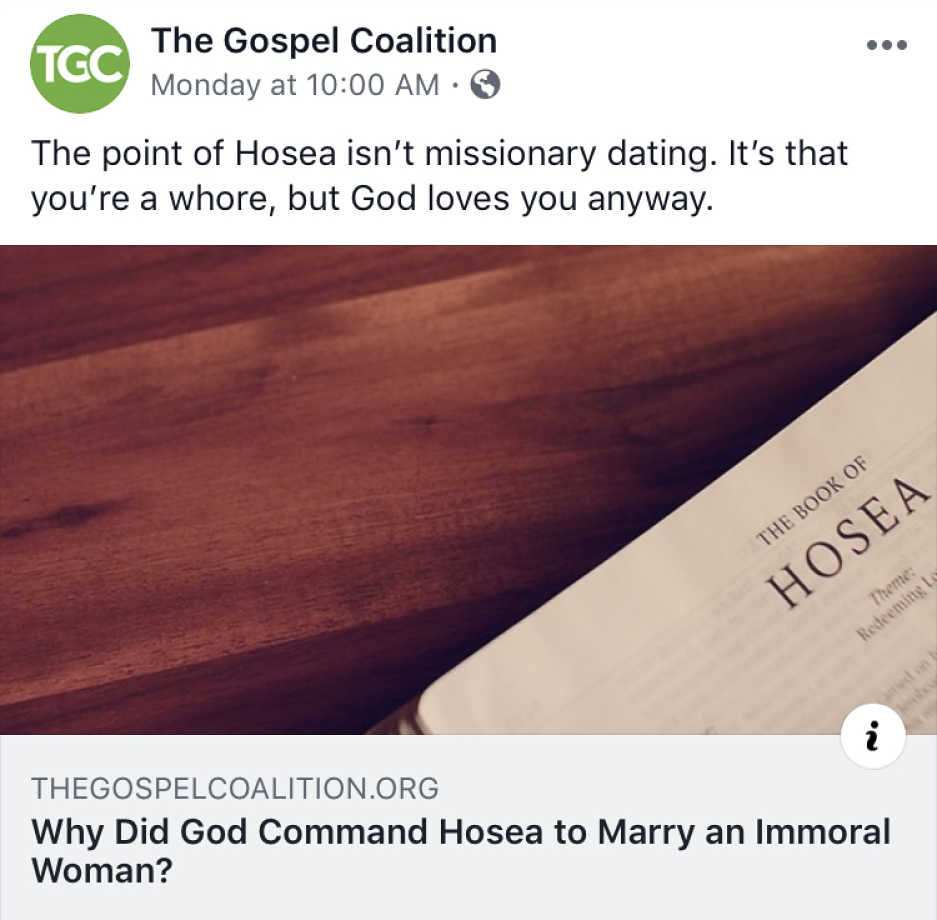
Task: Tap the circular info icon on image
Action: (872, 735)
